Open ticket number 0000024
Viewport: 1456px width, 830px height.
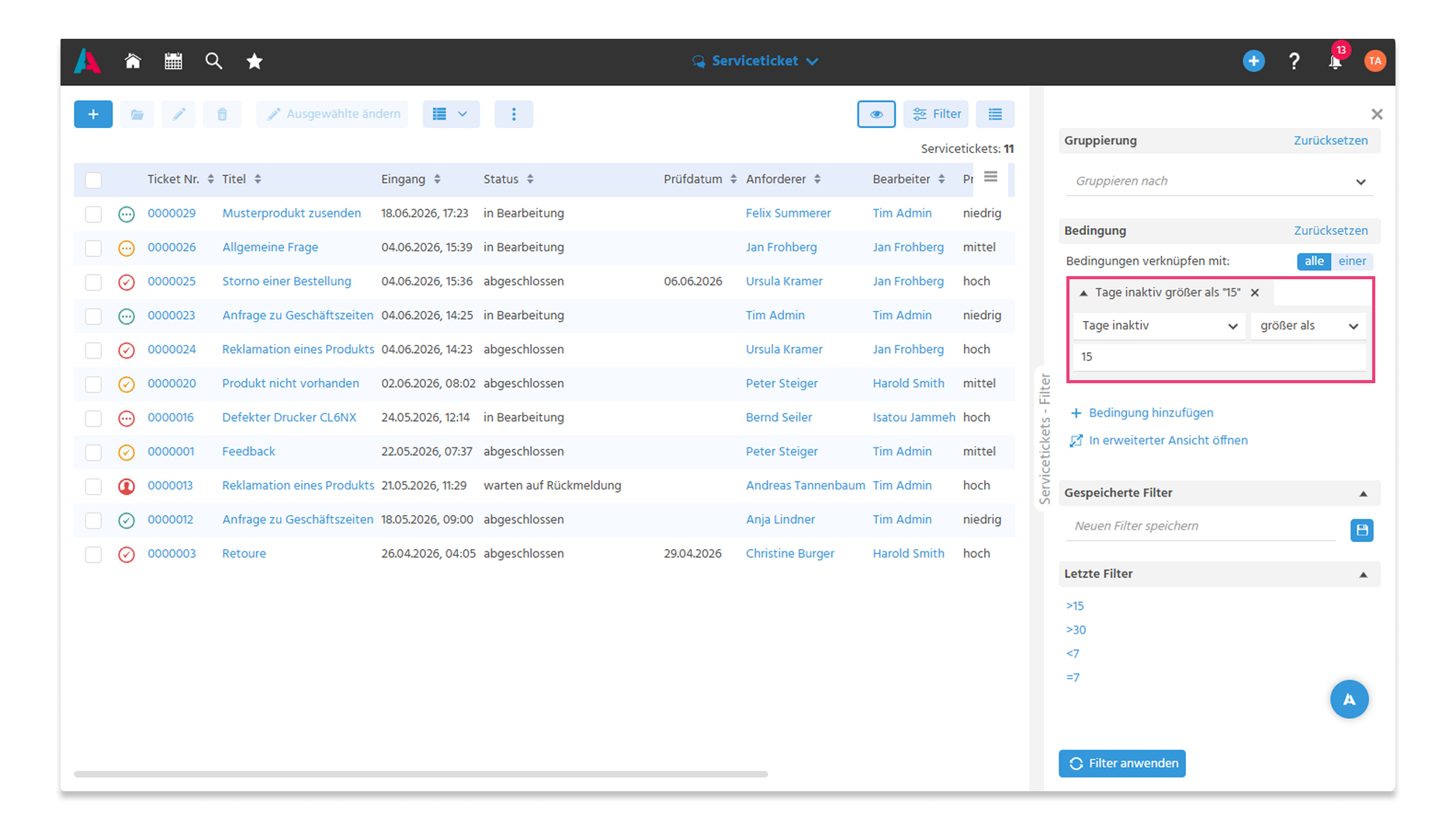[x=172, y=350]
